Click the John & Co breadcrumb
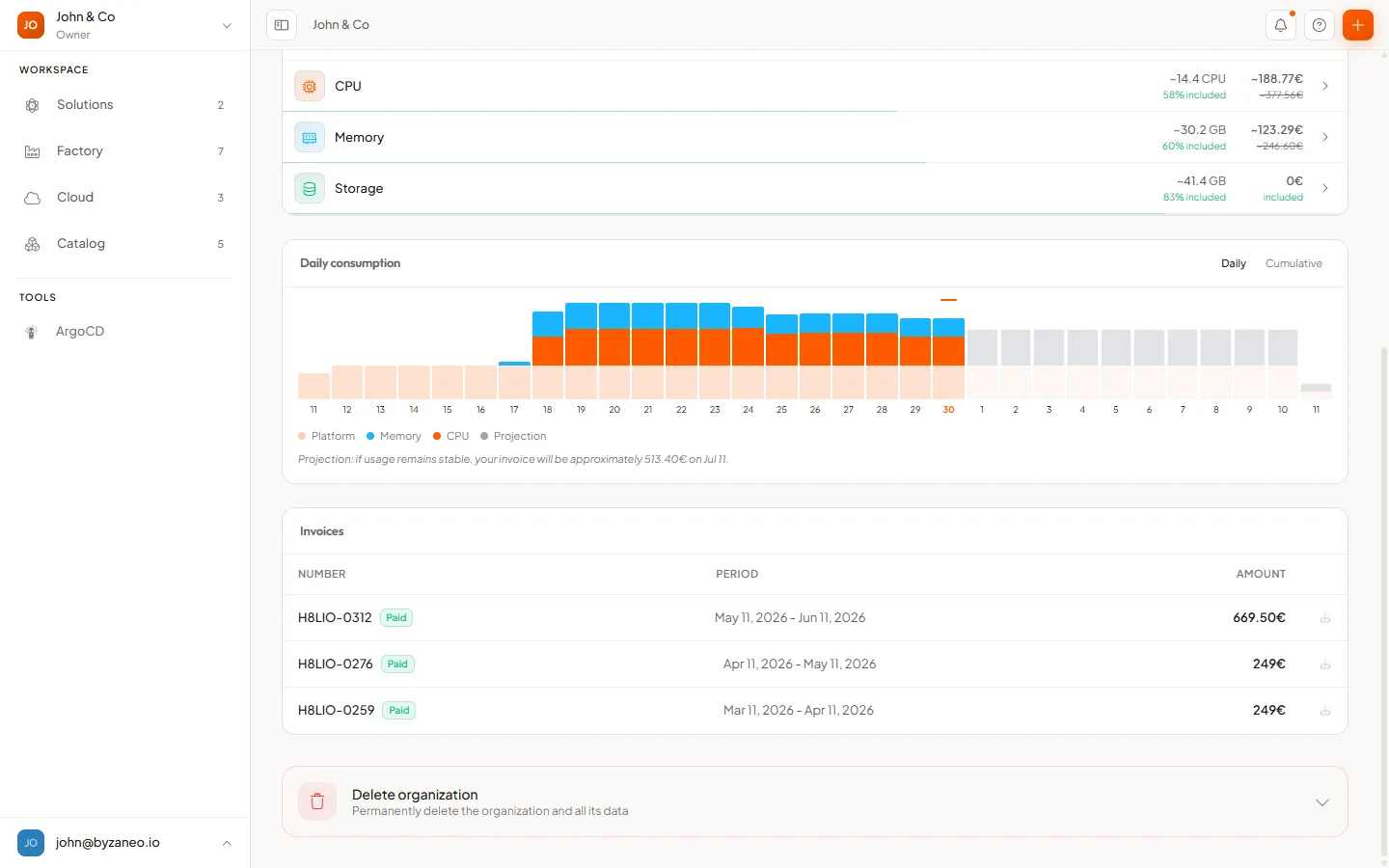1389x868 pixels. [340, 25]
